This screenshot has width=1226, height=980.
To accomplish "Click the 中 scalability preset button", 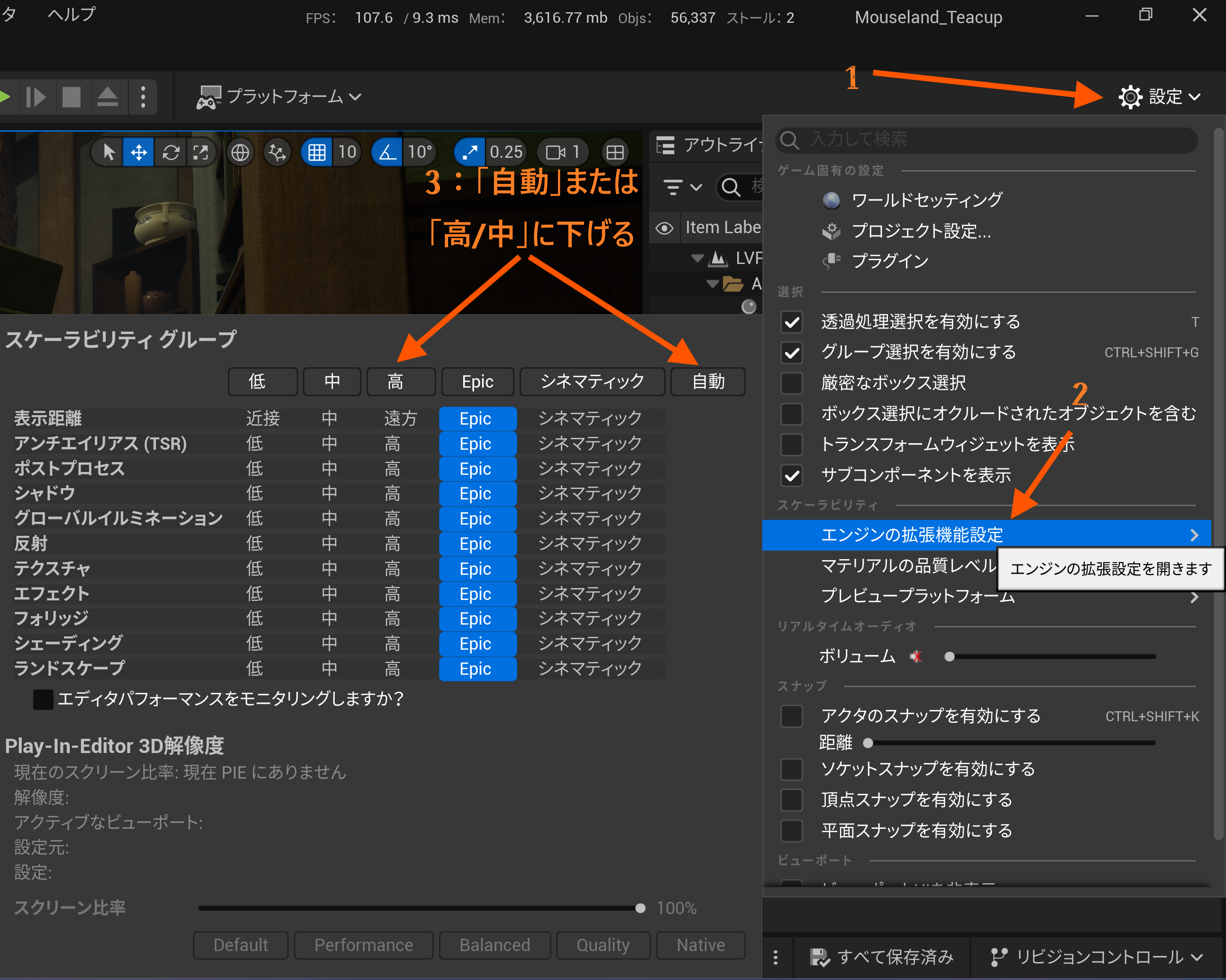I will click(x=331, y=381).
